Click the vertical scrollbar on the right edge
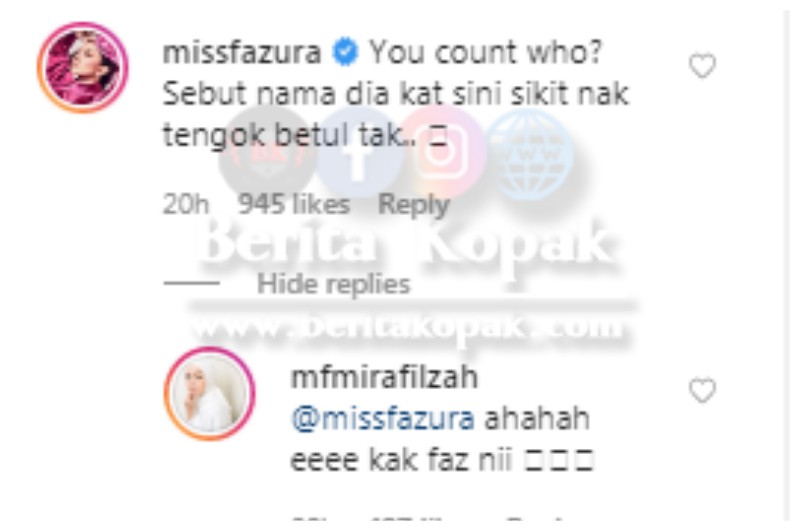Screen dimensions: 800x531 tap(786, 265)
